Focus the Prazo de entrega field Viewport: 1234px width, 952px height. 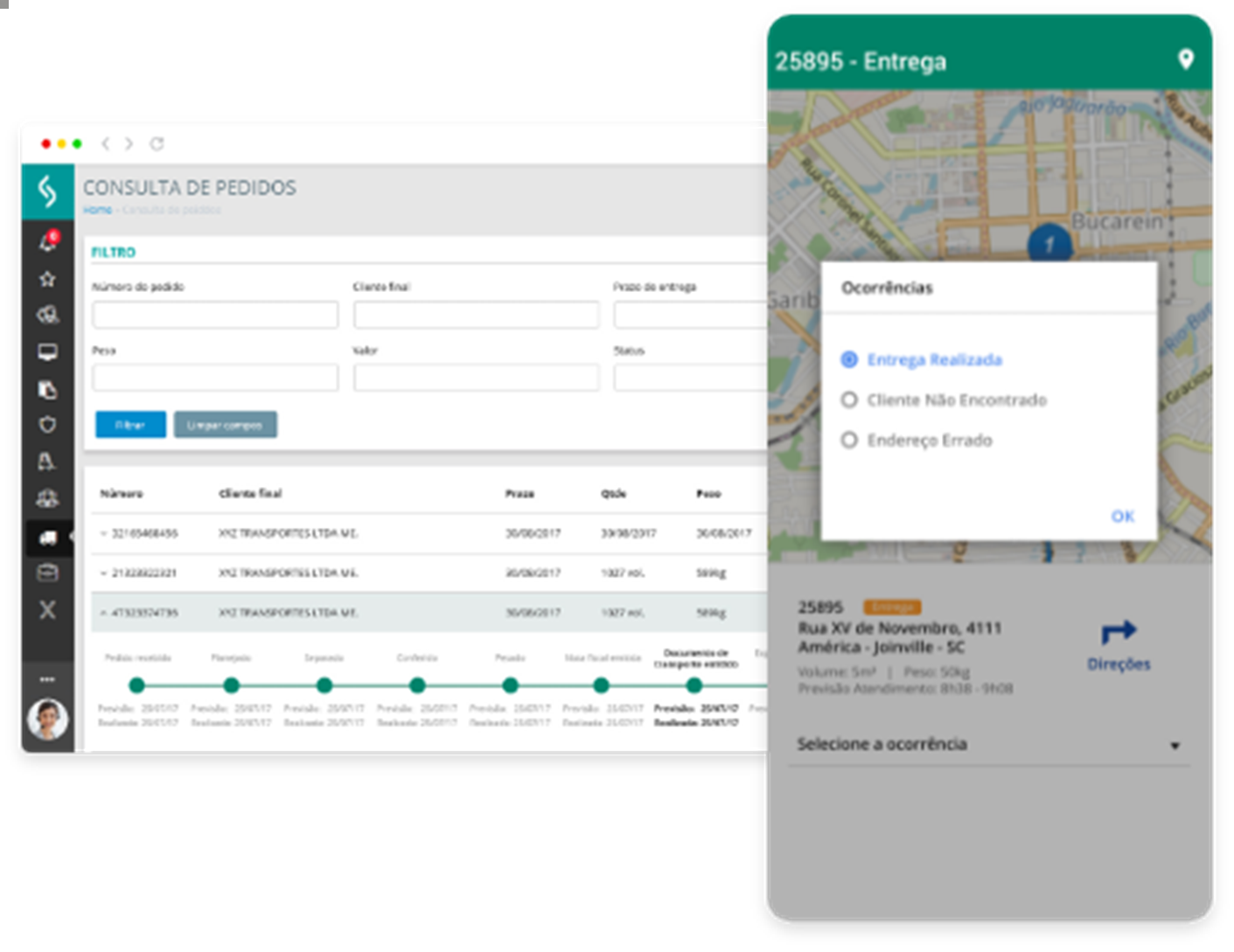690,315
